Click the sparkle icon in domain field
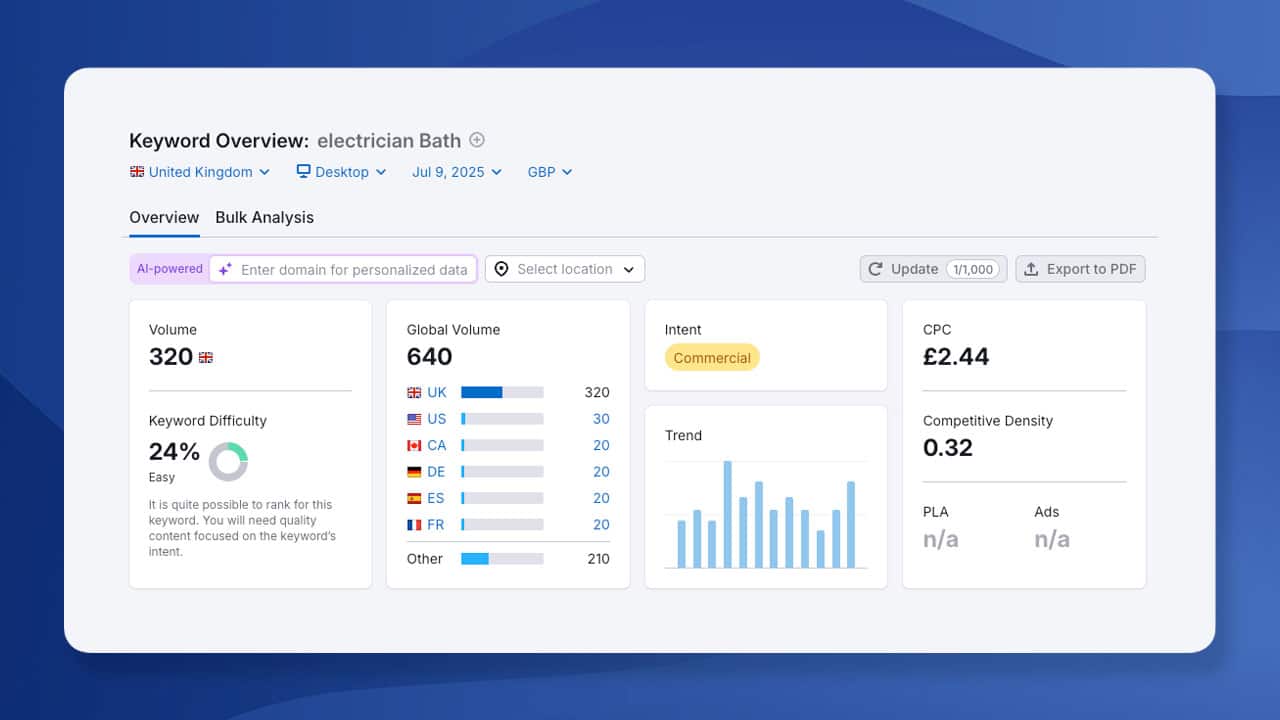Screen dimensions: 1280x720 click(225, 269)
